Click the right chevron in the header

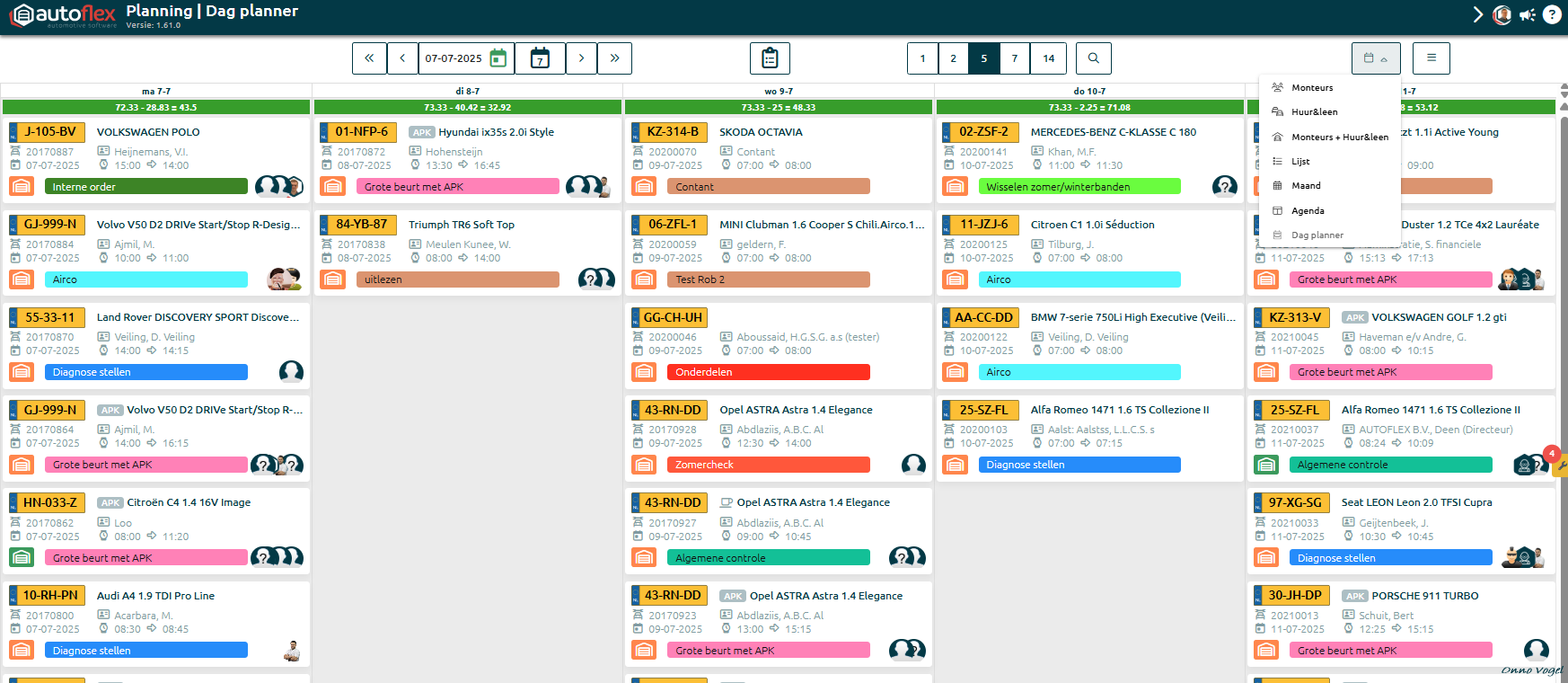pos(1478,15)
